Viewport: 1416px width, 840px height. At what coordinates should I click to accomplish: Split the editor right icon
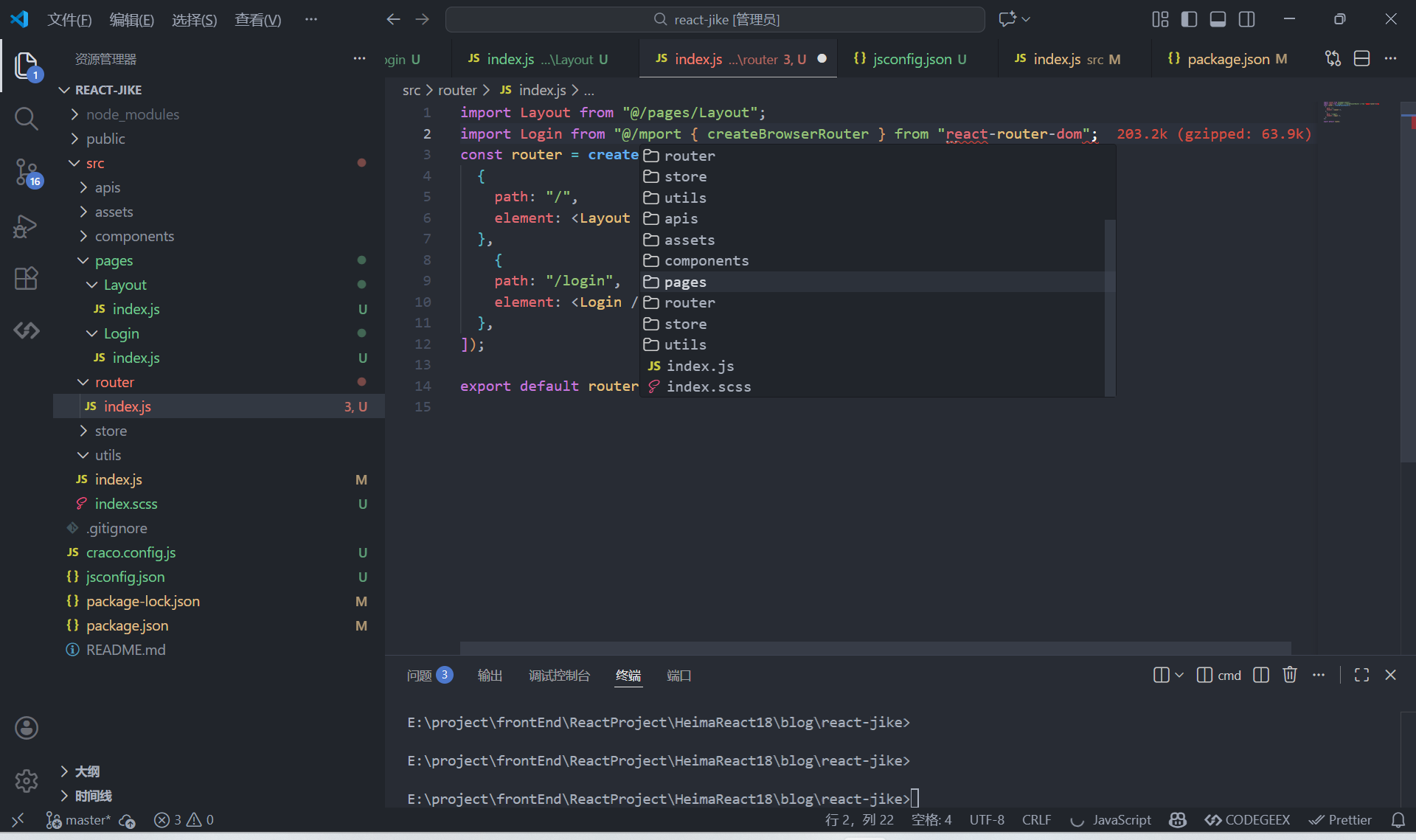[x=1361, y=59]
